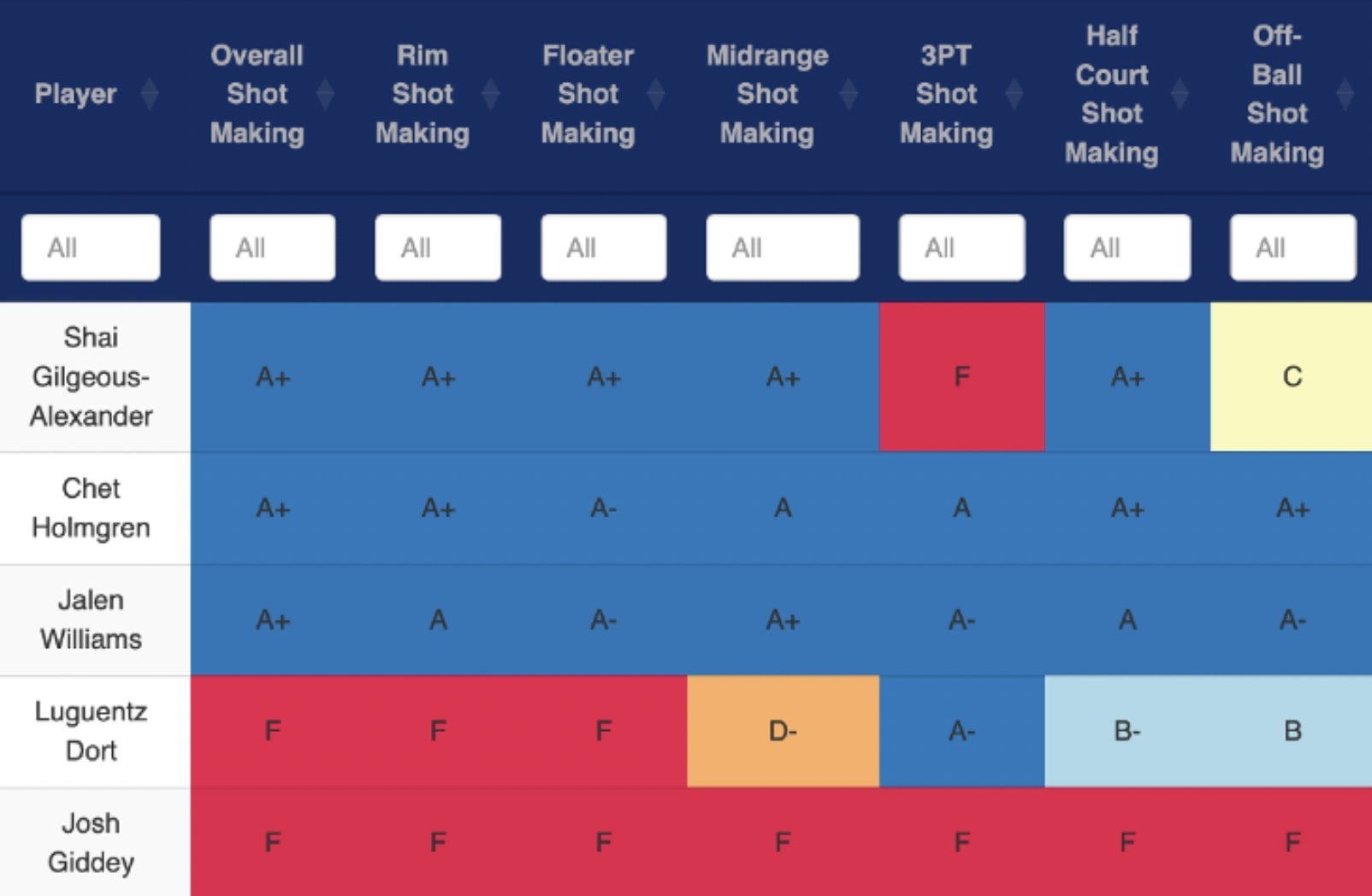
Task: Toggle sort icon for Floater Shot Making
Action: [656, 94]
